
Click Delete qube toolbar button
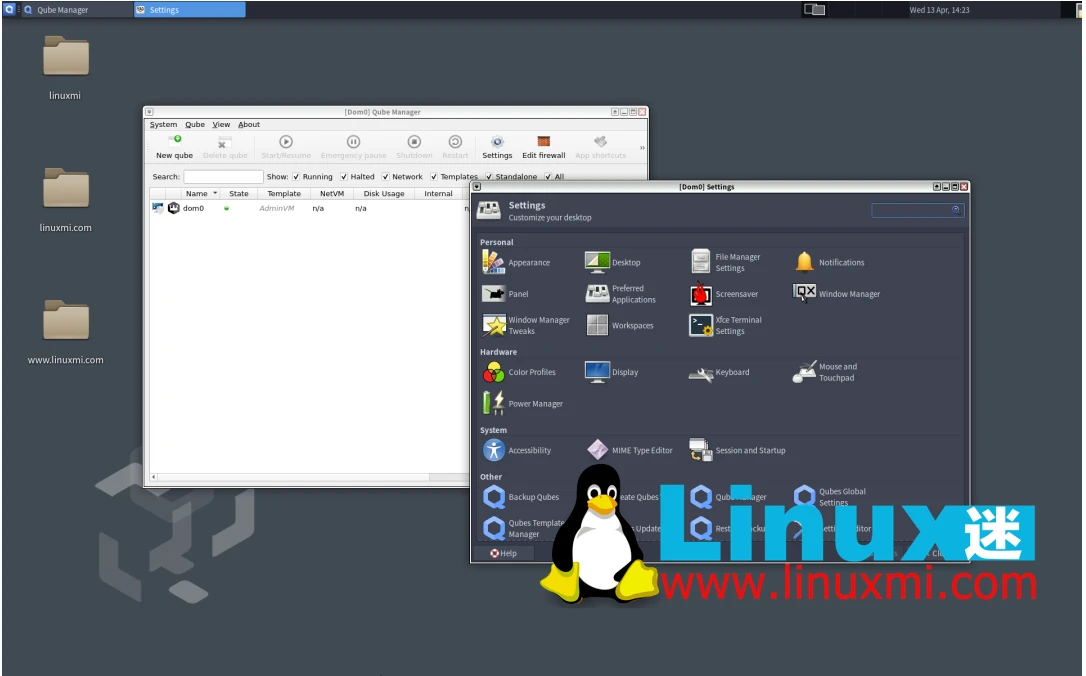(224, 148)
